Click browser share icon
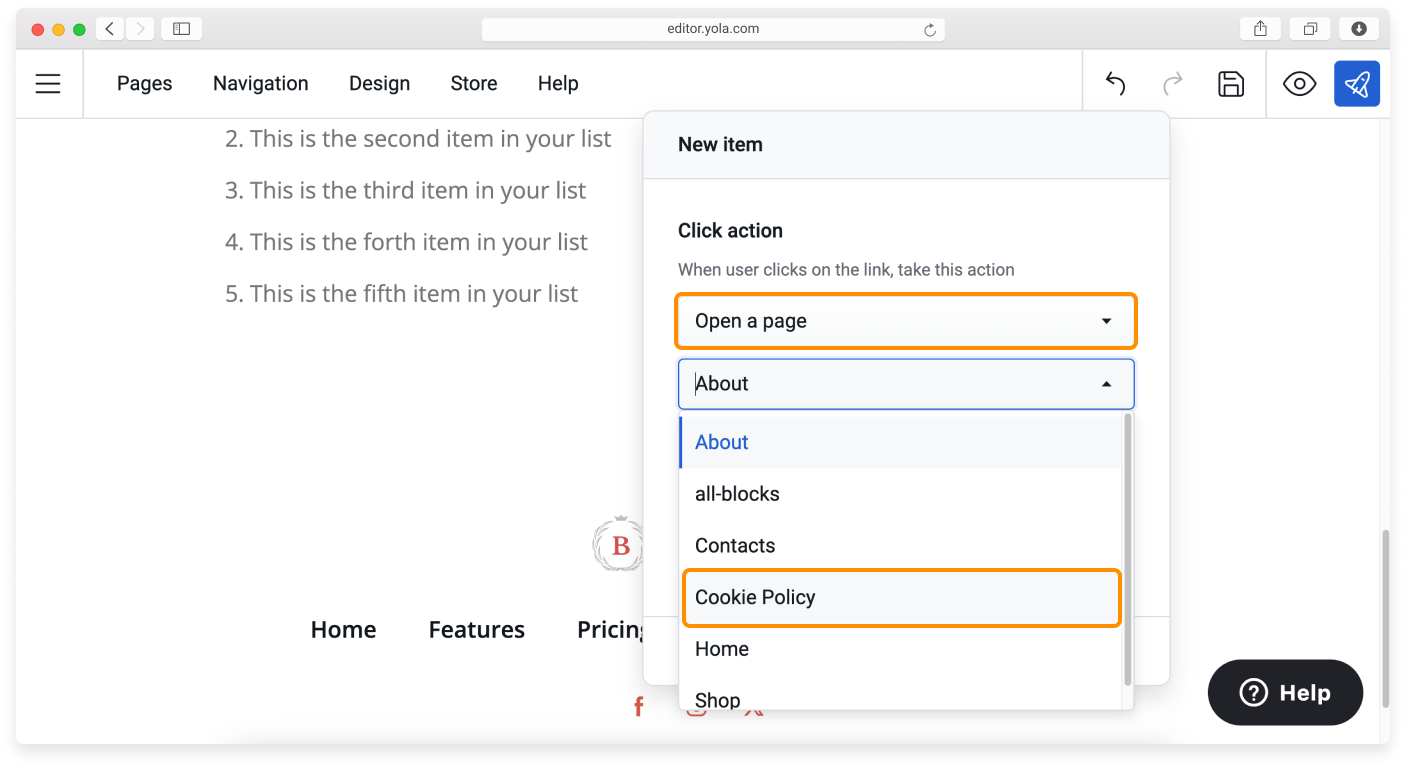Screen dimensions: 1406x768 [1260, 29]
